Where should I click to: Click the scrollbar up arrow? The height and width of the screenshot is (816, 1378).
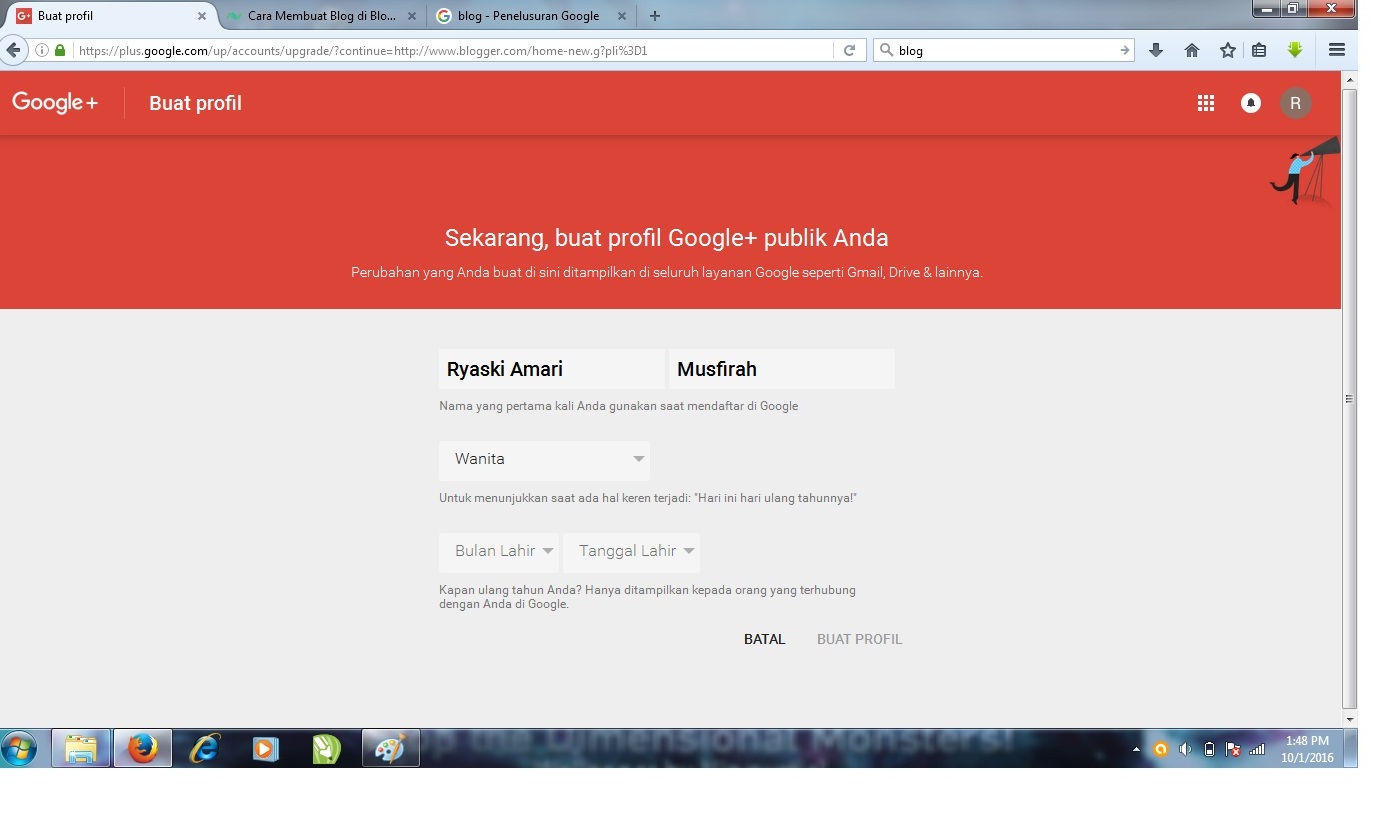pos(1349,78)
